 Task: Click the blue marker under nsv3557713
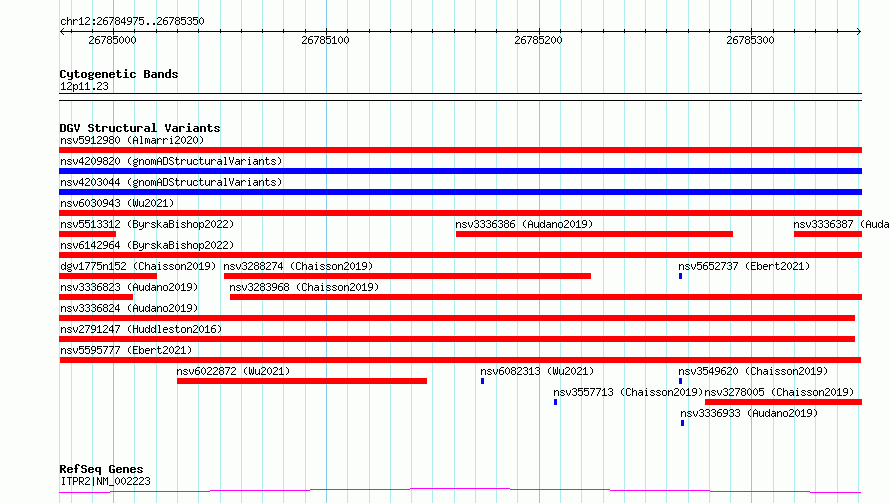(556, 402)
